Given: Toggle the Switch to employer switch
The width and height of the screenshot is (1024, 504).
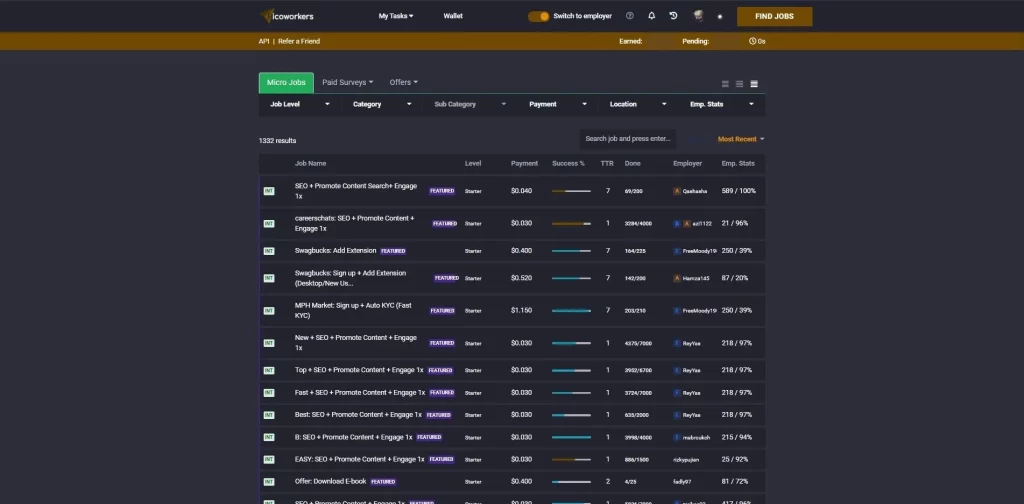Looking at the screenshot, I should point(539,16).
